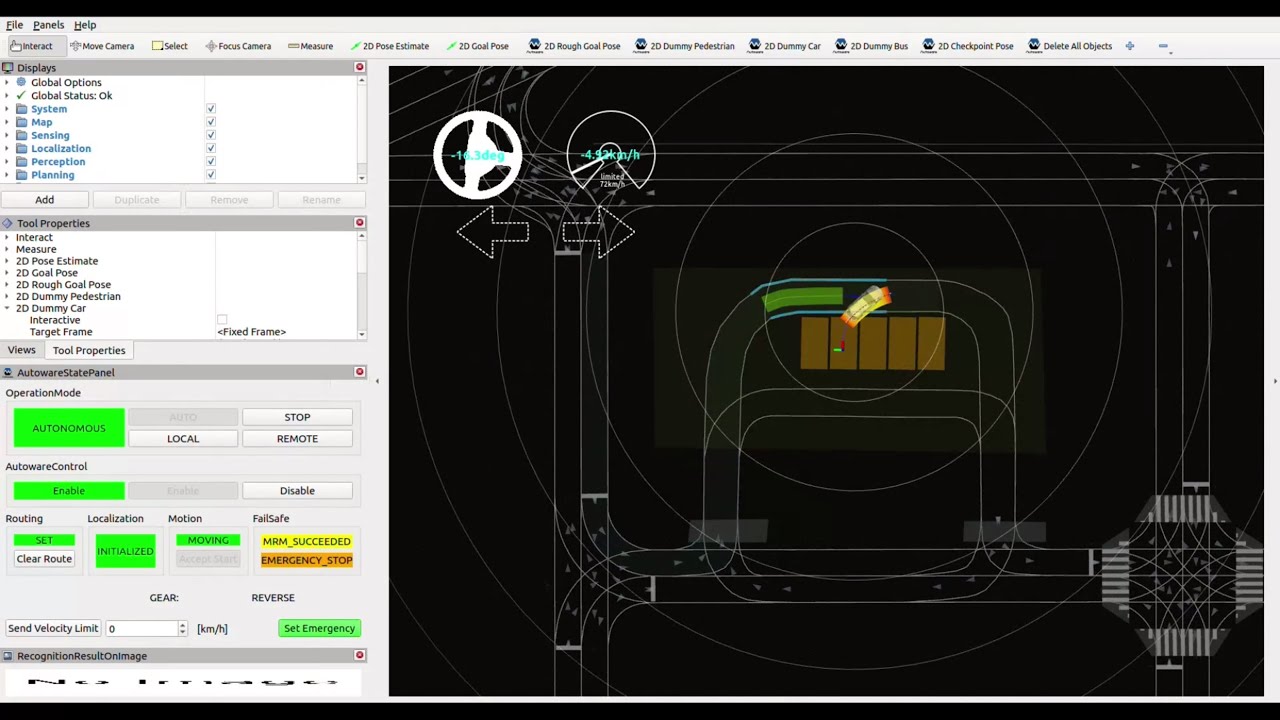This screenshot has height=720, width=1280.
Task: Select the 2D Goal Pose tool
Action: [x=477, y=46]
